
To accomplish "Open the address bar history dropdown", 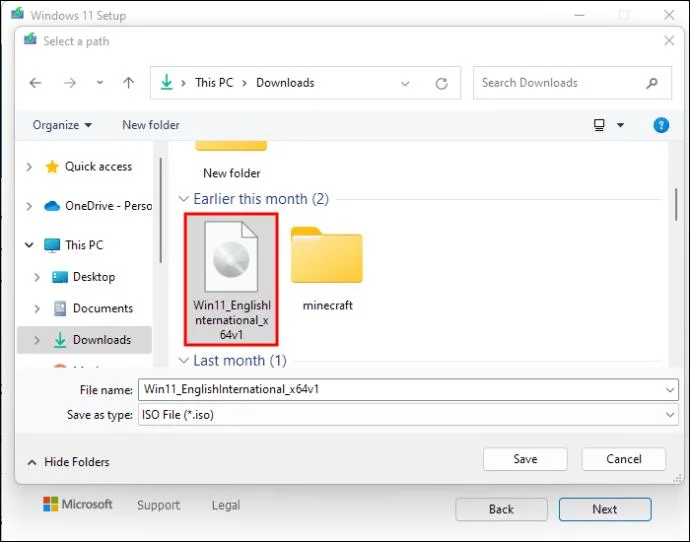I will (x=405, y=83).
